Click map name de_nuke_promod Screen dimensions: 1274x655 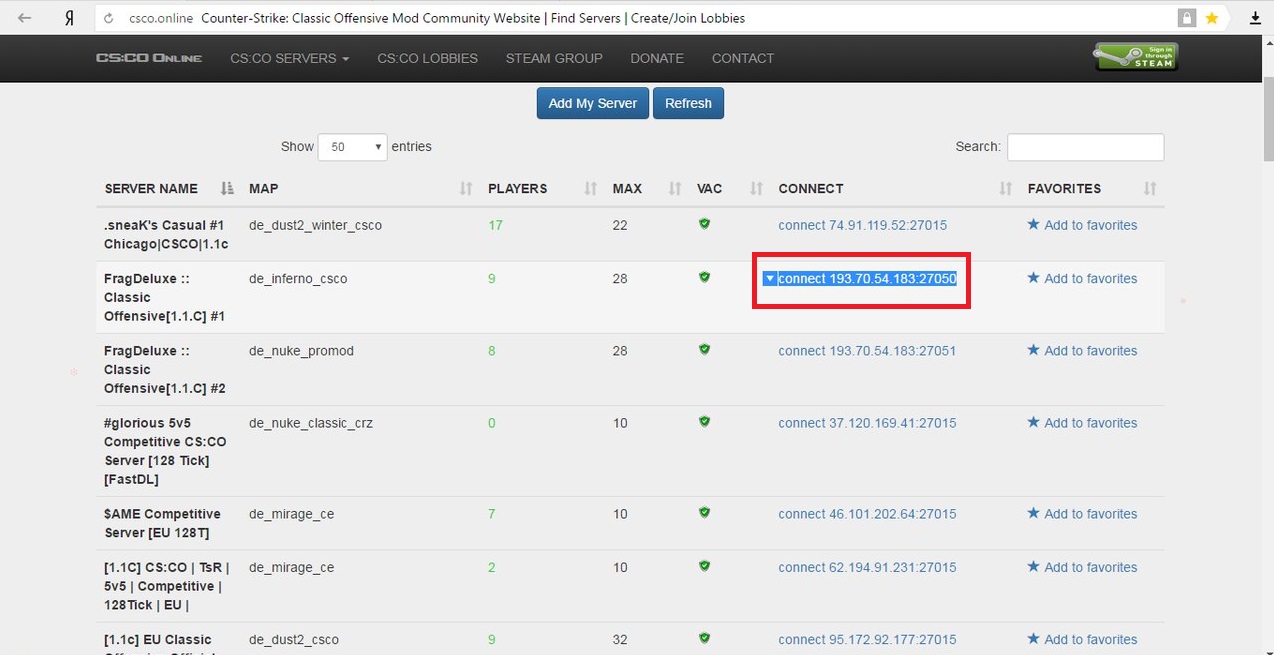coord(301,350)
